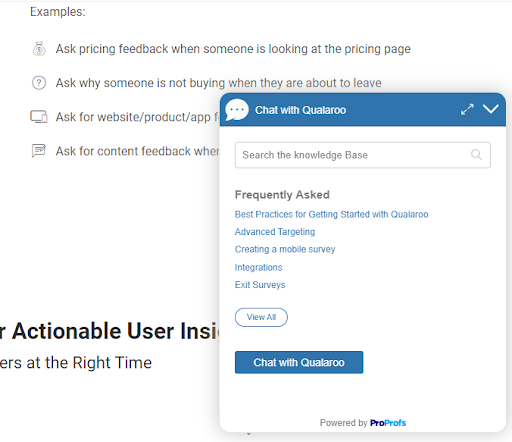The width and height of the screenshot is (512, 442).
Task: Click the 'Powered by' text
Action: click(x=343, y=423)
